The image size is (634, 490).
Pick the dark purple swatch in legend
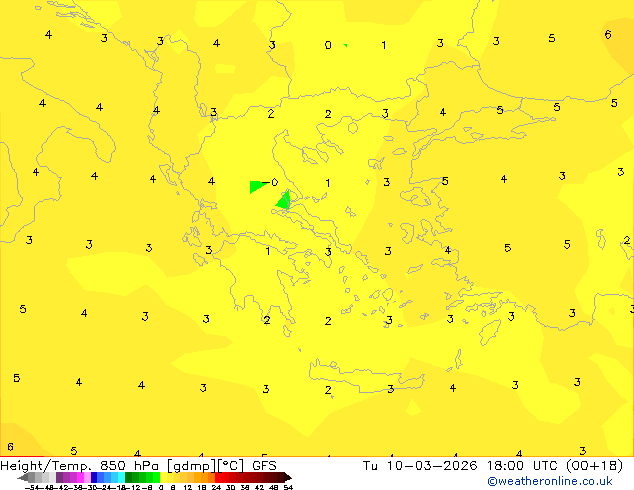click(59, 477)
